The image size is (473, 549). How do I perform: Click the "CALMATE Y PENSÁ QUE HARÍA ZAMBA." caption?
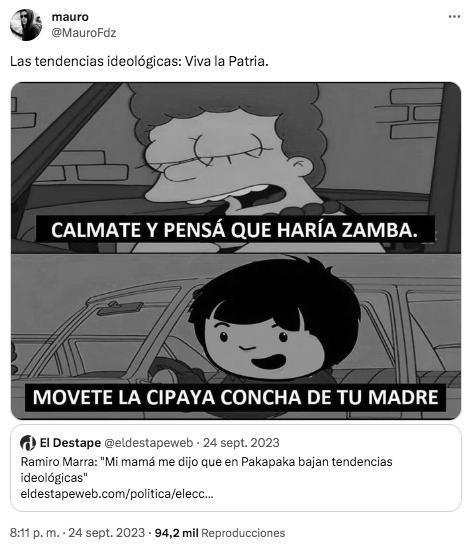click(x=235, y=230)
